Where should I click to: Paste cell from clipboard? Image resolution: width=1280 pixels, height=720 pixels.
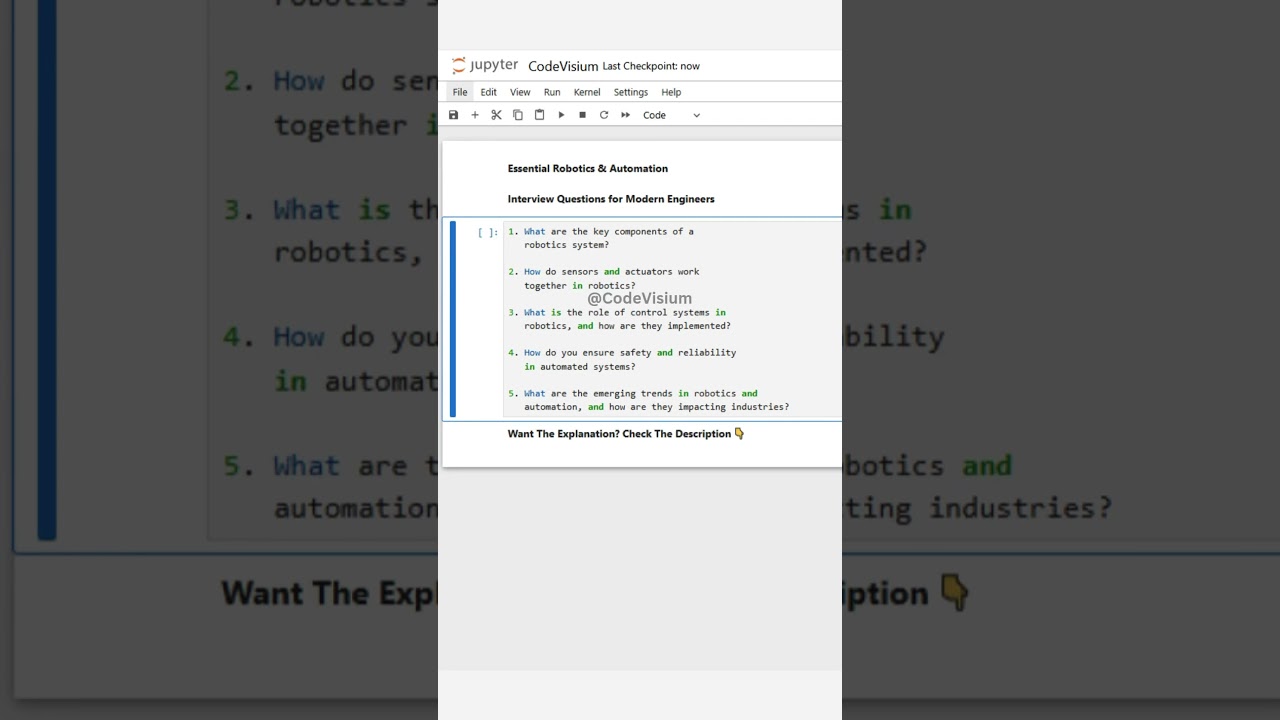click(x=539, y=115)
